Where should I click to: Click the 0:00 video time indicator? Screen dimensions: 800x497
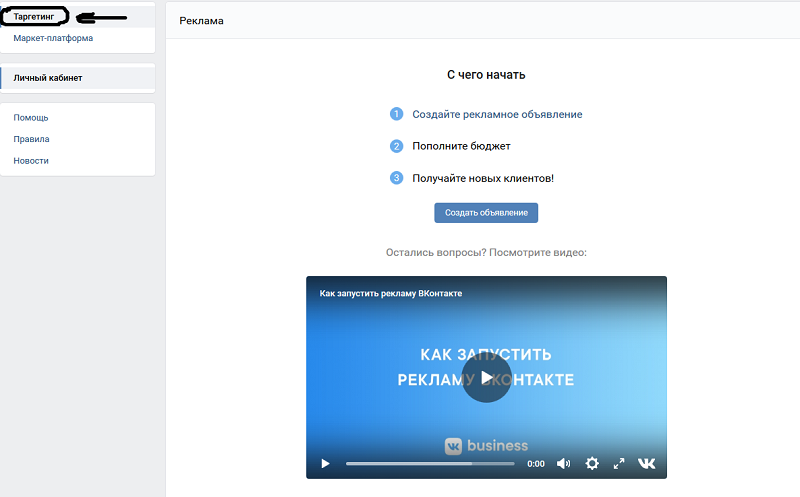536,464
